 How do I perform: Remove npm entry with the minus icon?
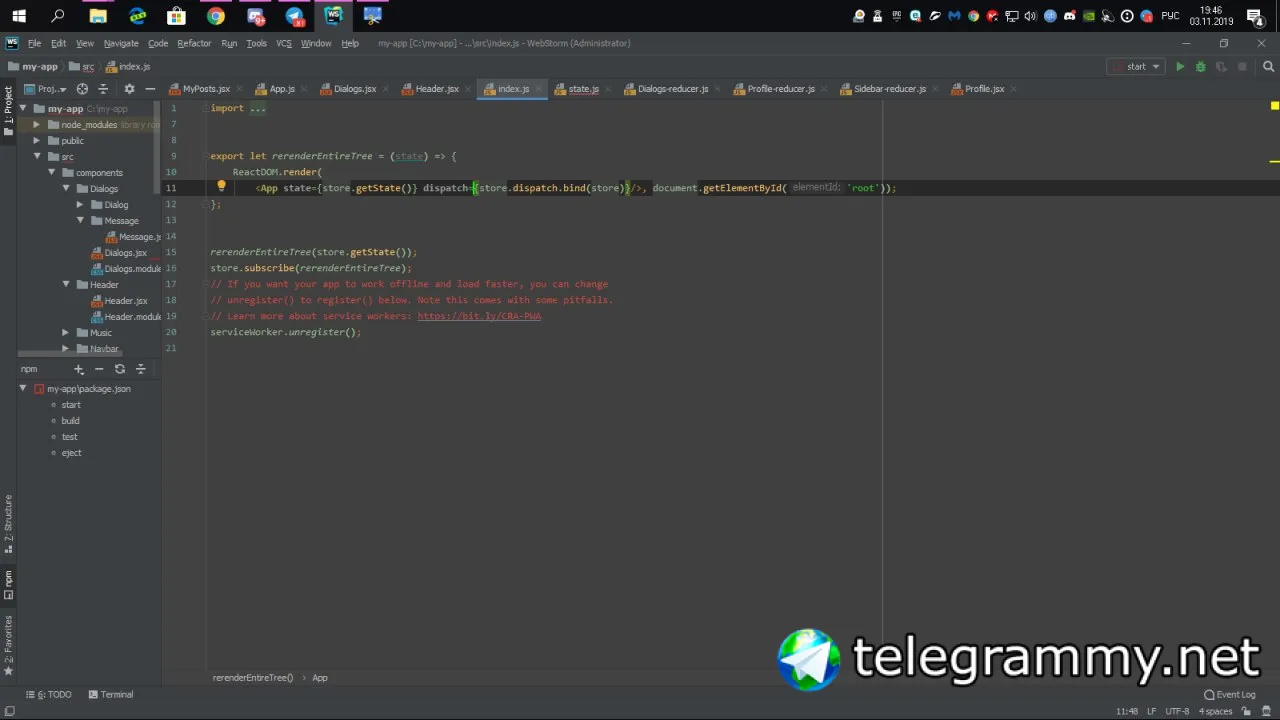pos(99,369)
